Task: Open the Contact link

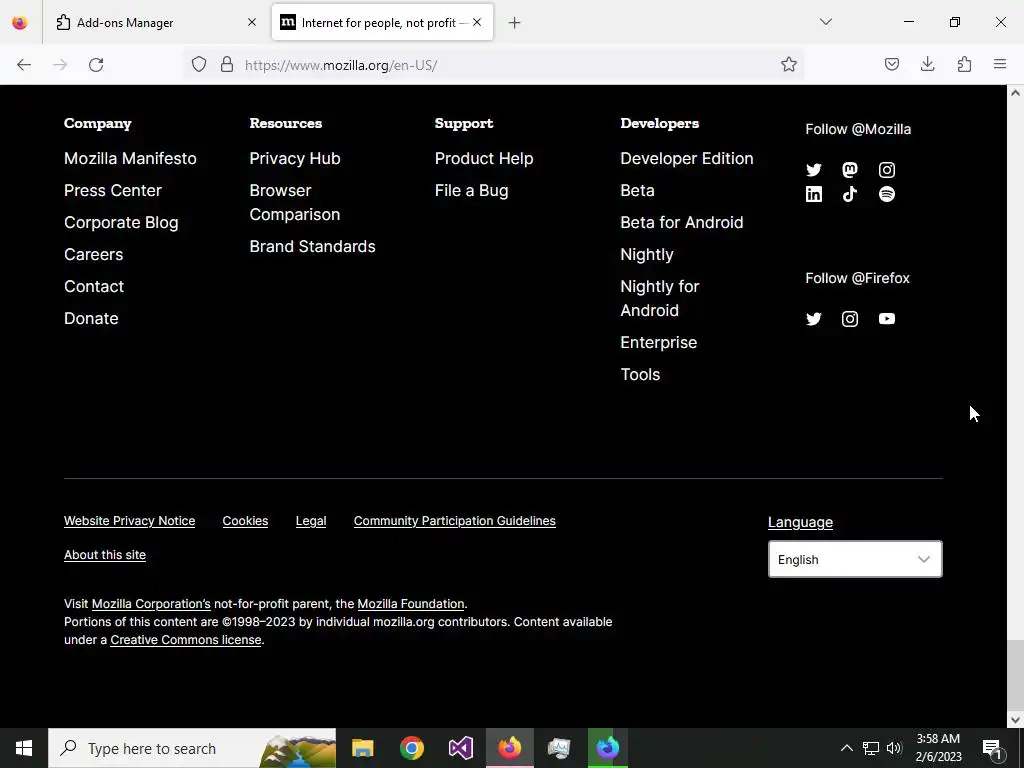Action: tap(94, 286)
